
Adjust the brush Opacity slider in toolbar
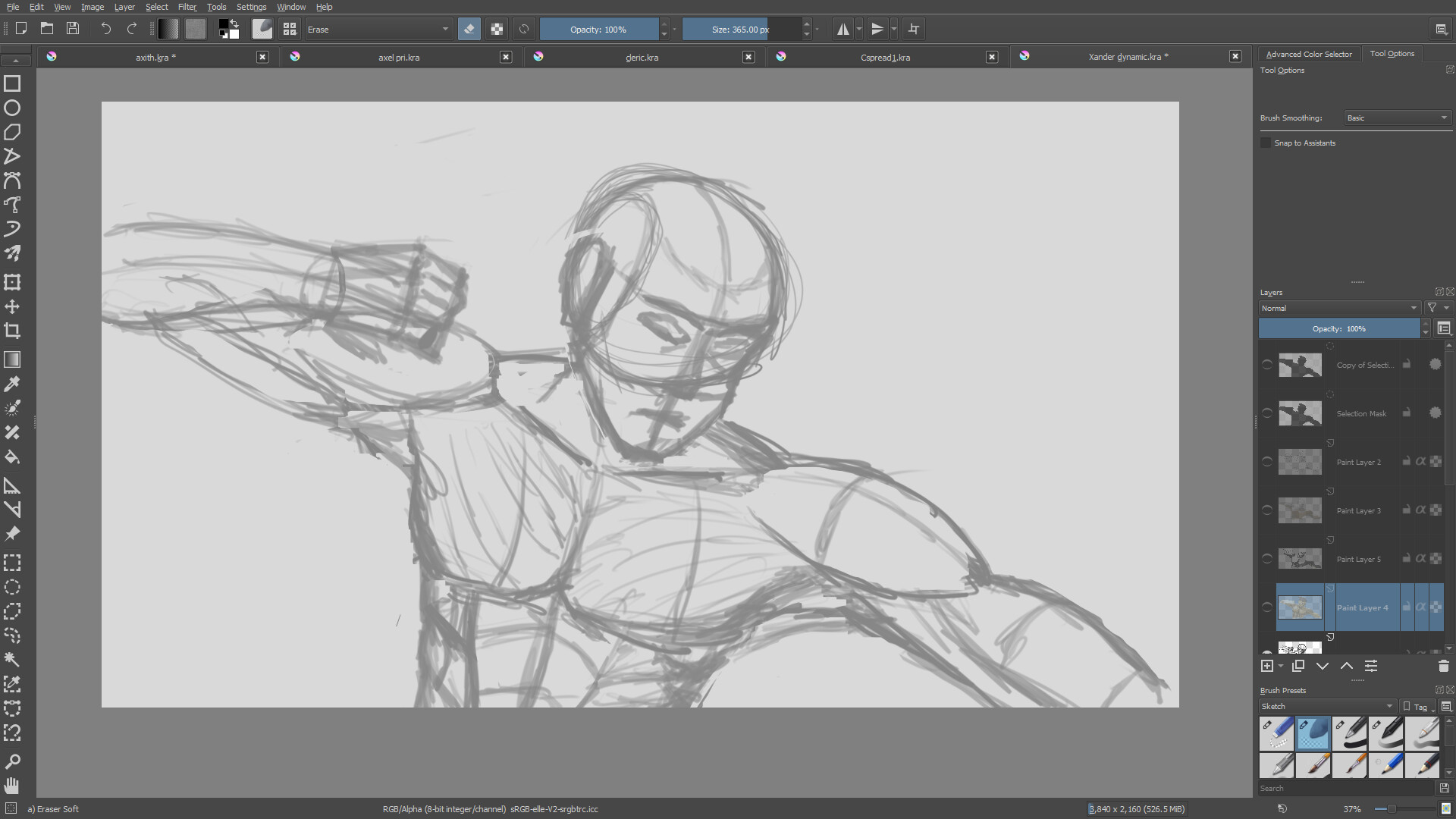click(598, 30)
